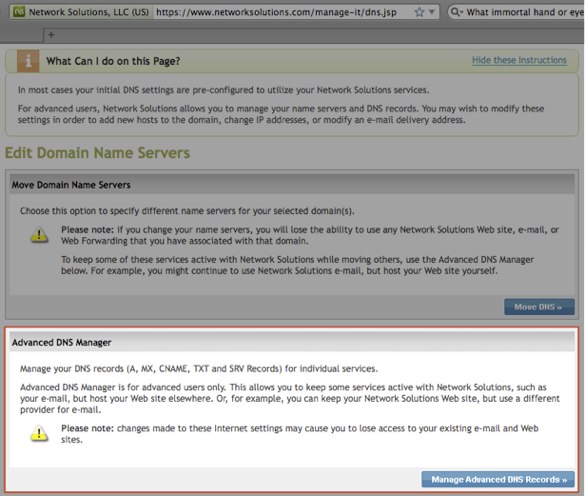The height and width of the screenshot is (496, 585).
Task: Click warning icon in Advanced DNS Manager
Action: pos(39,434)
